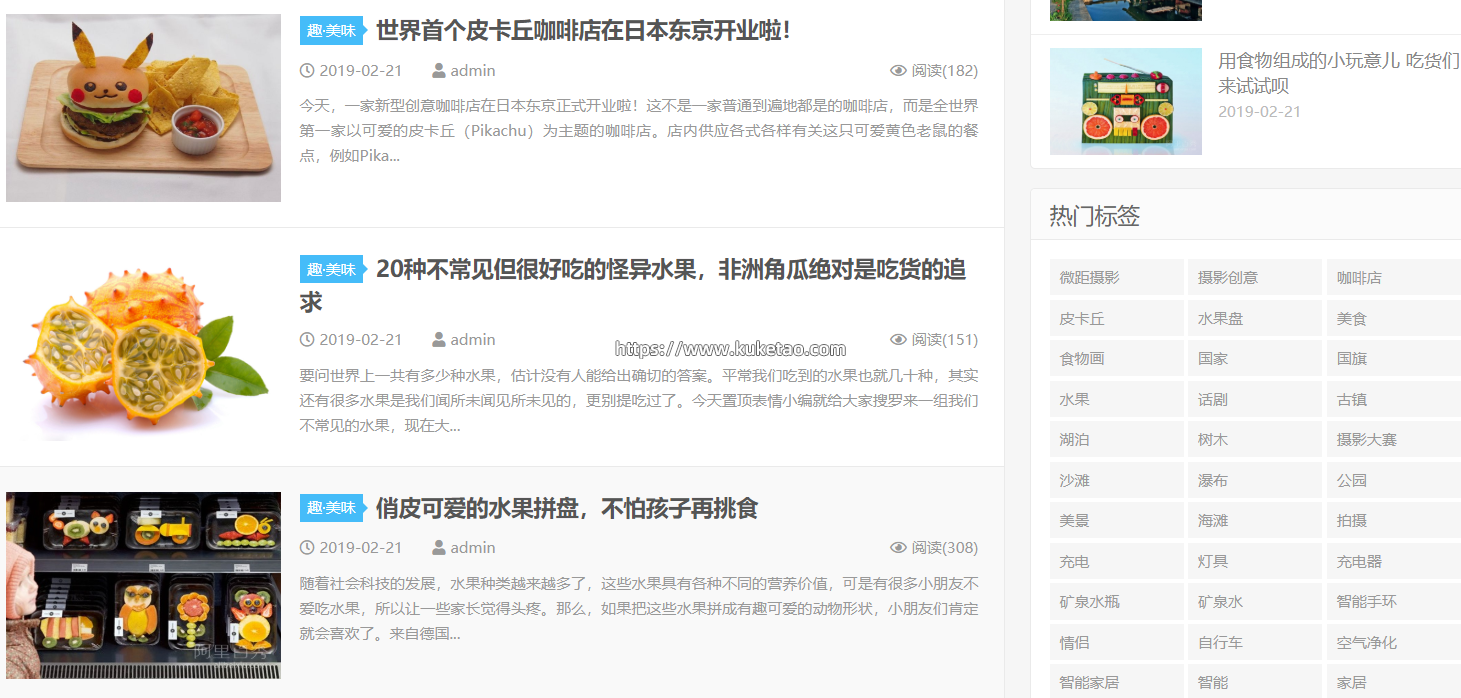This screenshot has width=1461, height=698.
Task: Select the 自行车 tag
Action: tap(1255, 643)
